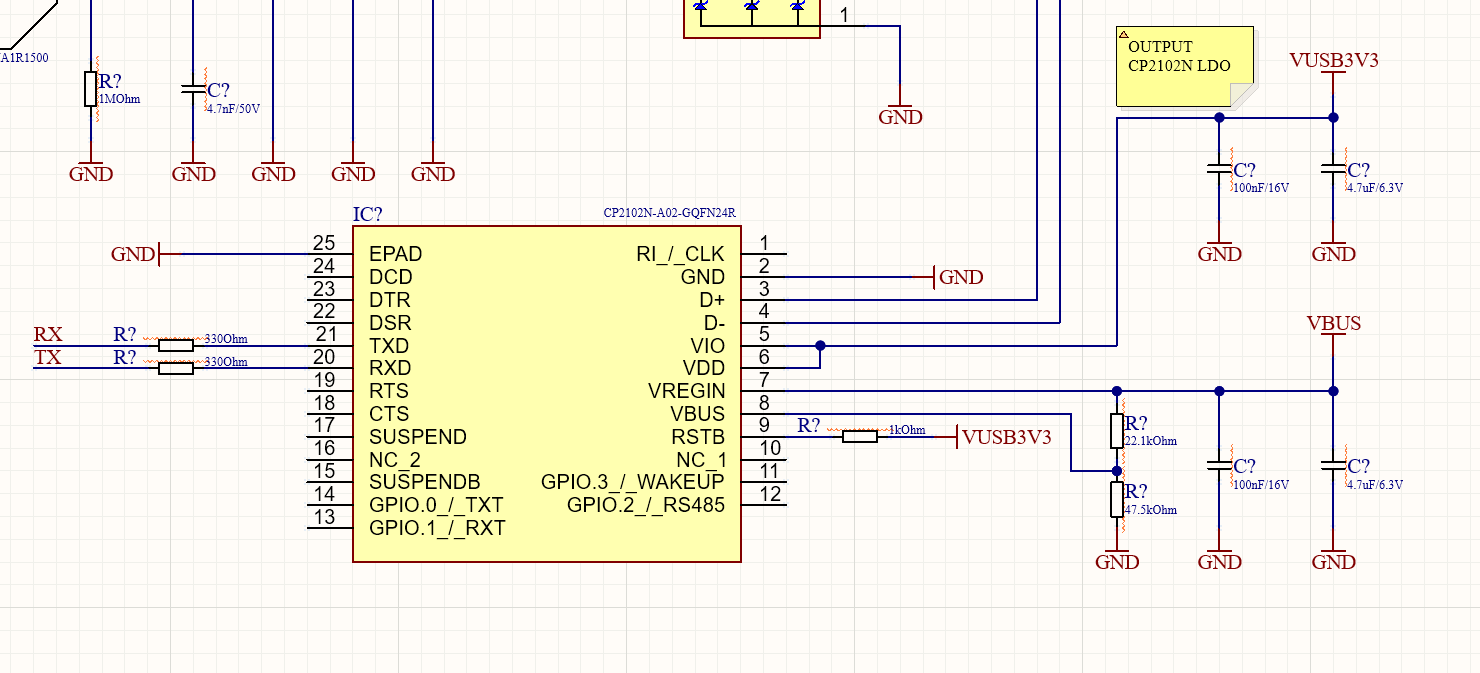Click the NC_1 pin name
1480x673 pixels.
pos(700,460)
